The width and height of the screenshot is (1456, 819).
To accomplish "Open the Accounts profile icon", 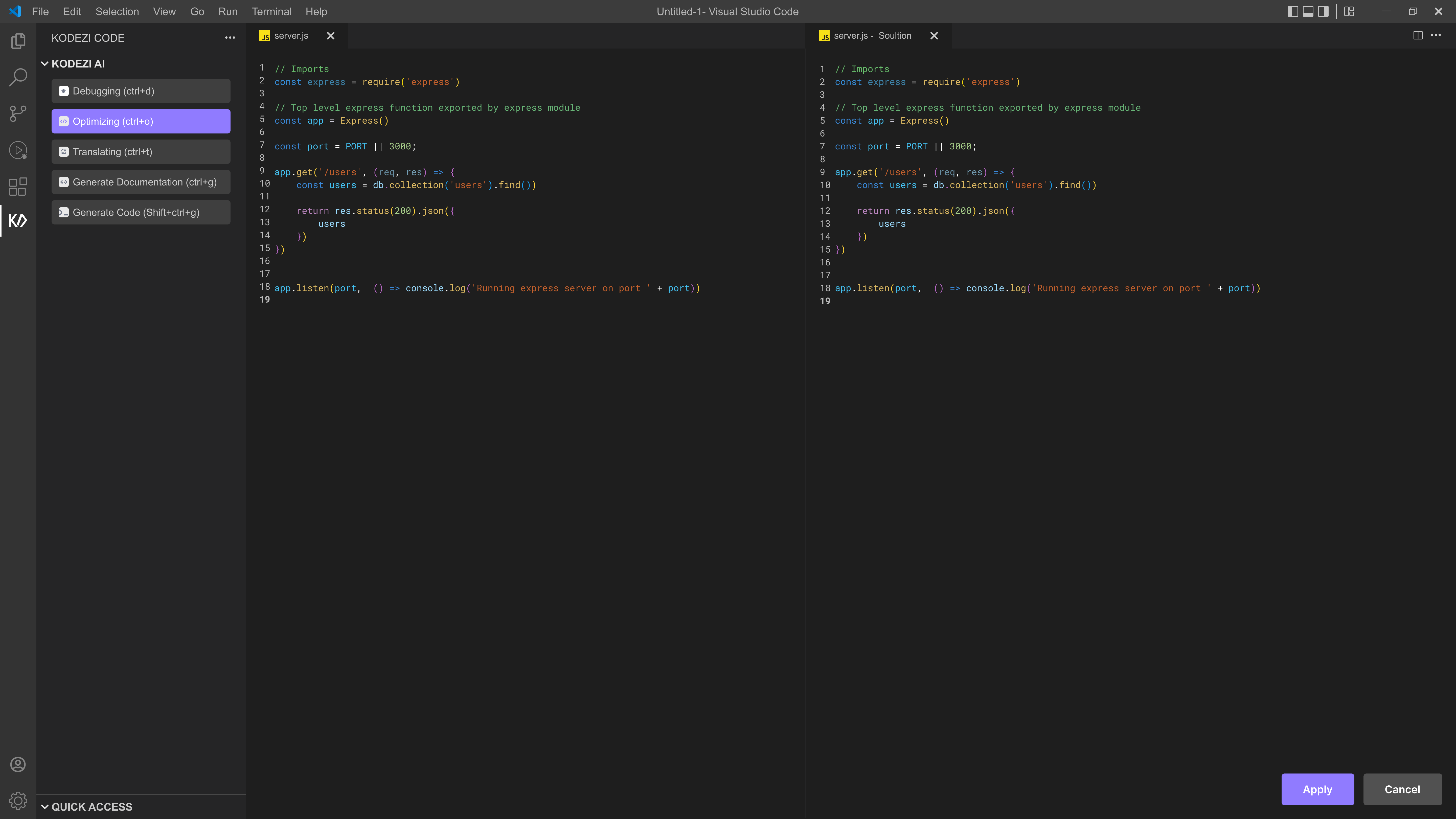I will (18, 764).
